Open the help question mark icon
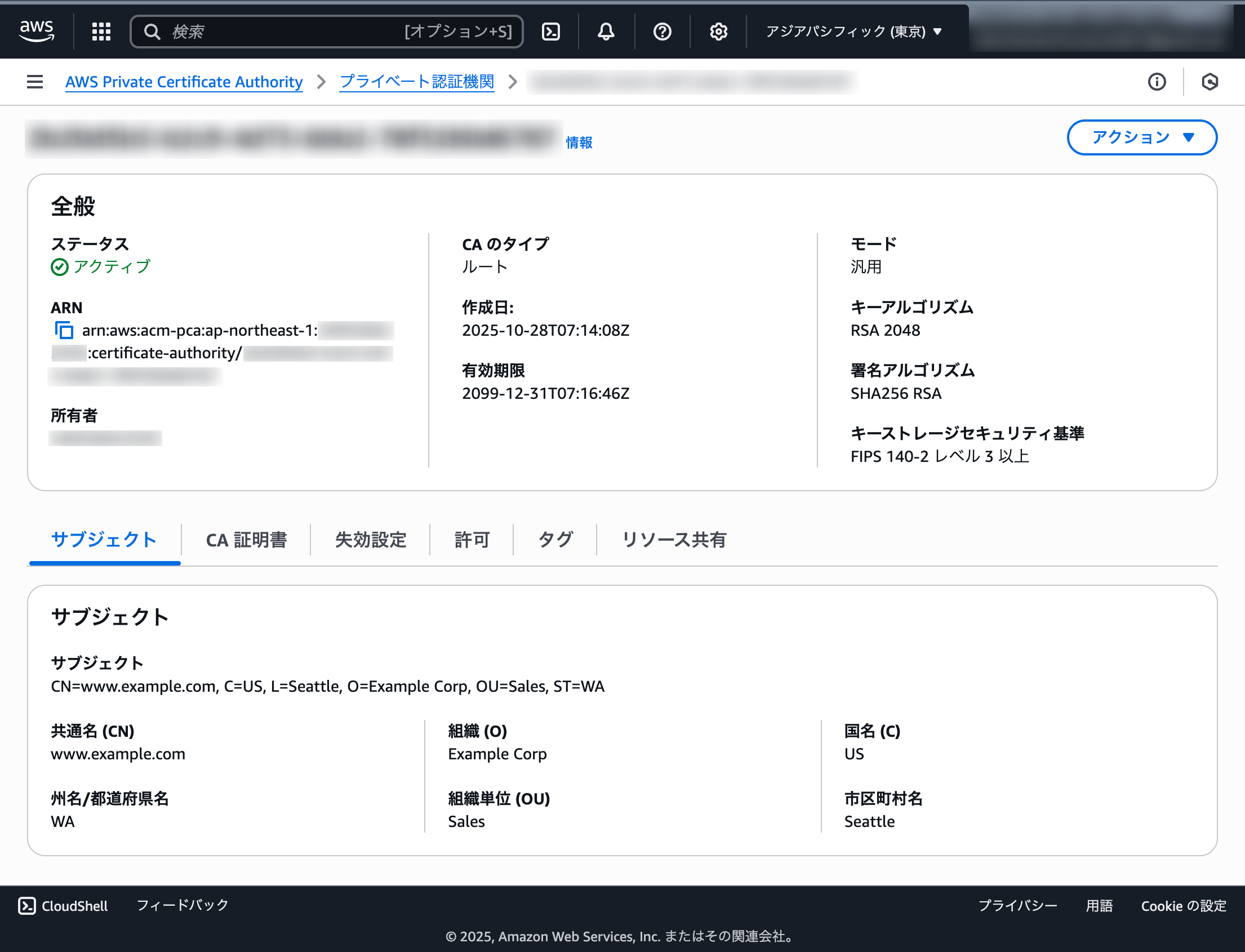 click(661, 31)
